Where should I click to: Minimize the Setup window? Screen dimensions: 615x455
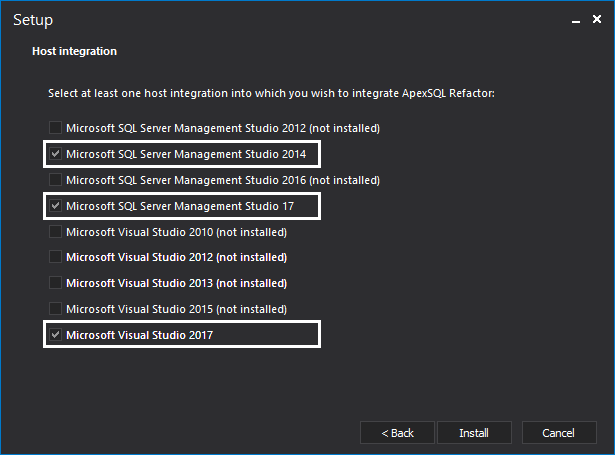tap(576, 20)
